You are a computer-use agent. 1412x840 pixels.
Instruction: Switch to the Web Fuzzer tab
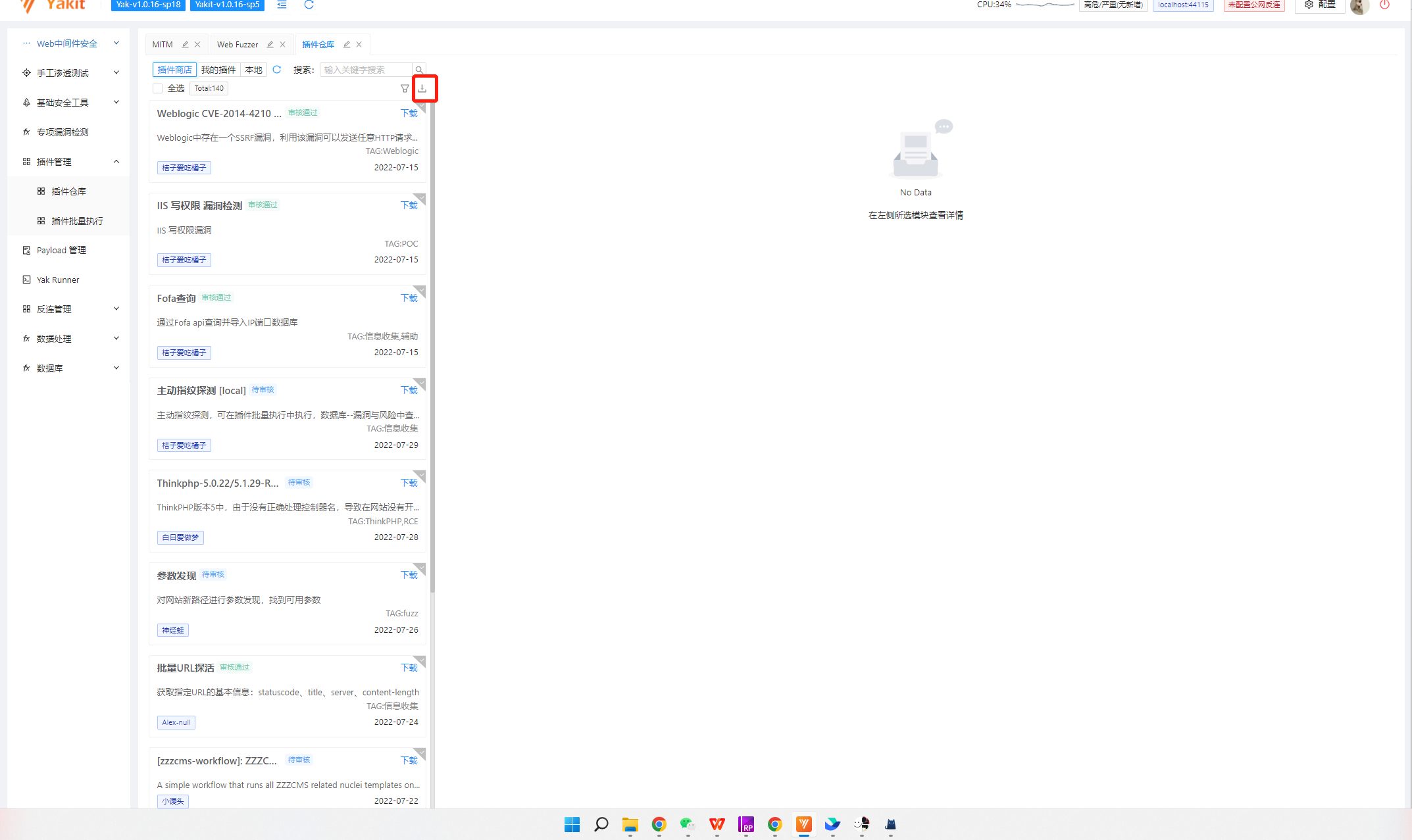(238, 45)
